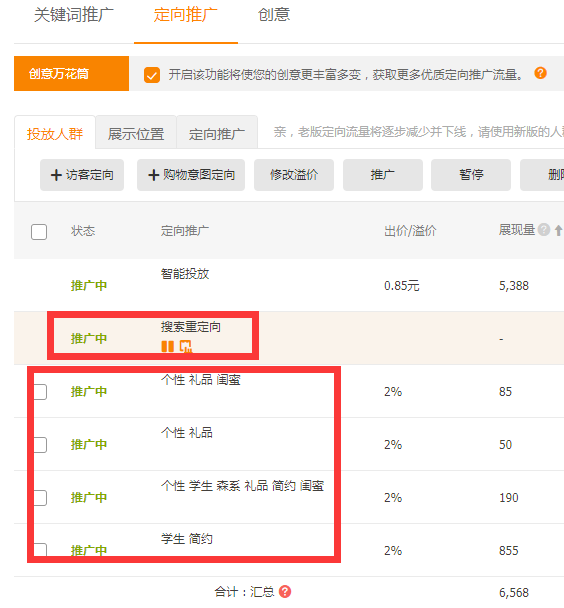
Task: Check the row for 个性 礼品 闺蜜
Action: (x=40, y=392)
